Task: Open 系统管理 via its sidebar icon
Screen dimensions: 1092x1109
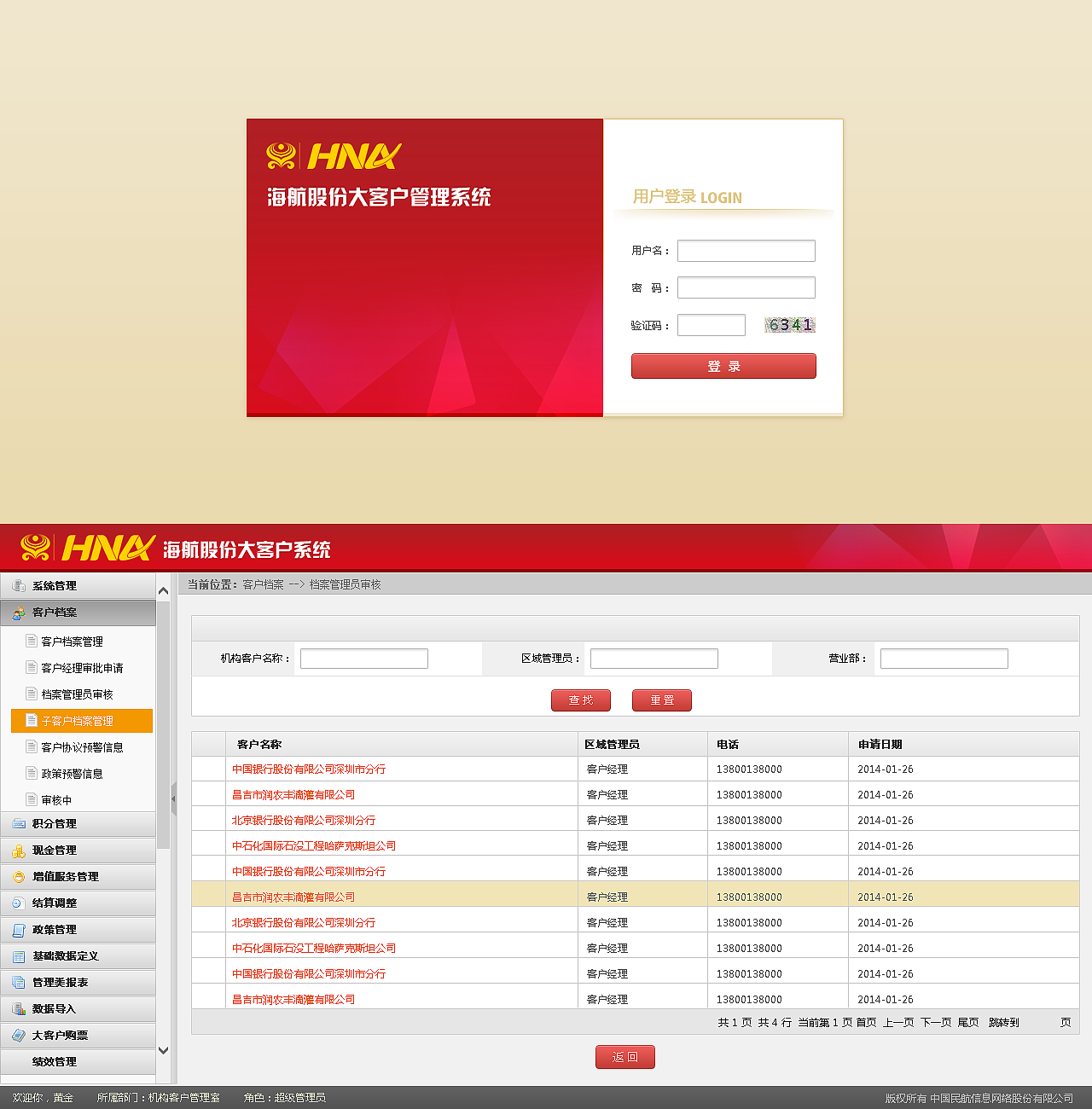Action: point(19,586)
